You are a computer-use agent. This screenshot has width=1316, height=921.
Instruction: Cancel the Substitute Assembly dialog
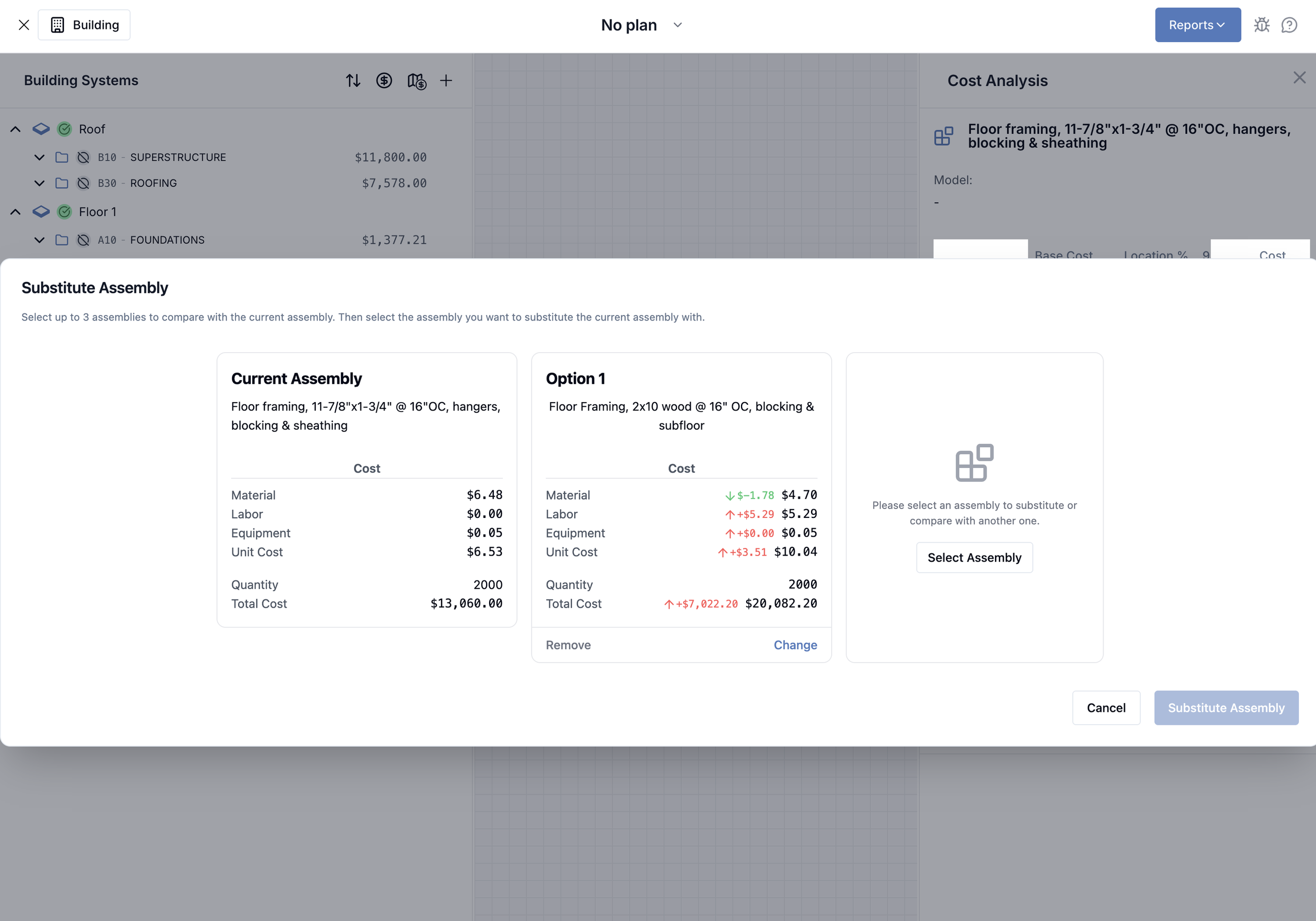pyautogui.click(x=1105, y=708)
